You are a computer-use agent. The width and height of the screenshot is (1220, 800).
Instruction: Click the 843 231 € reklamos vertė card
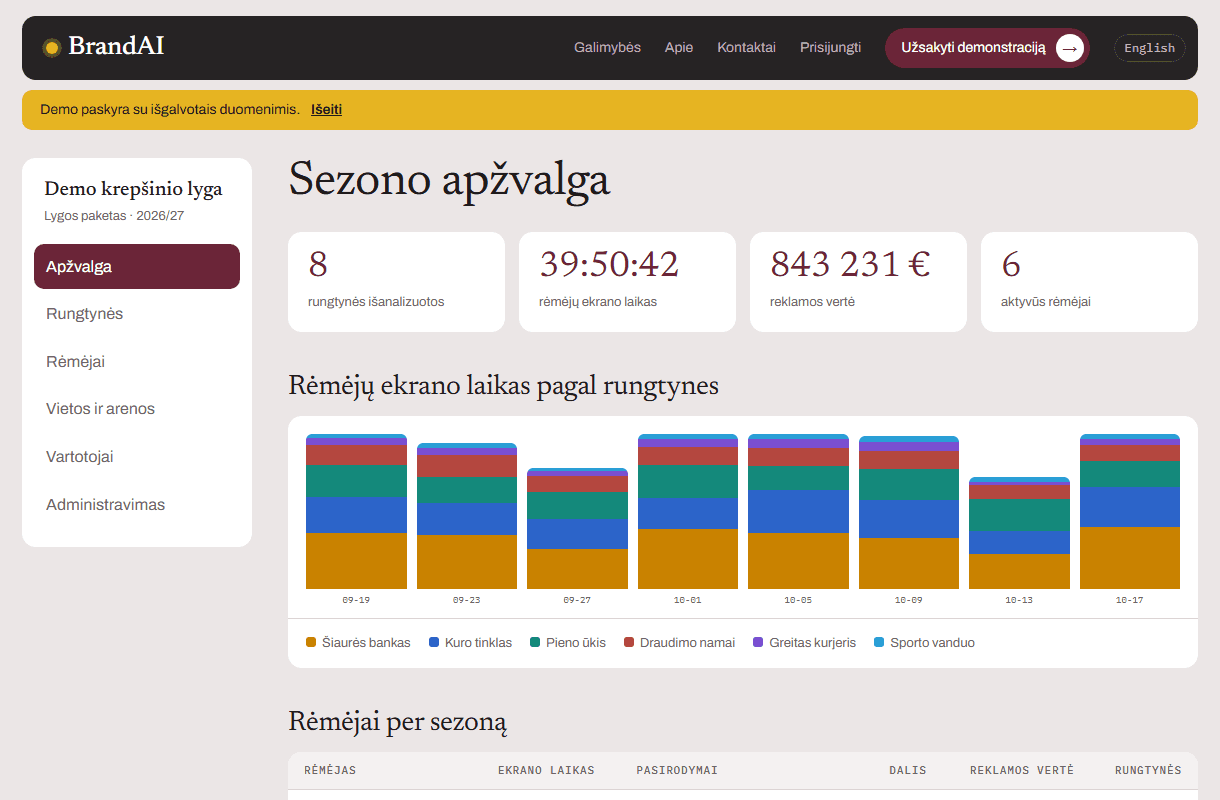[x=858, y=282]
